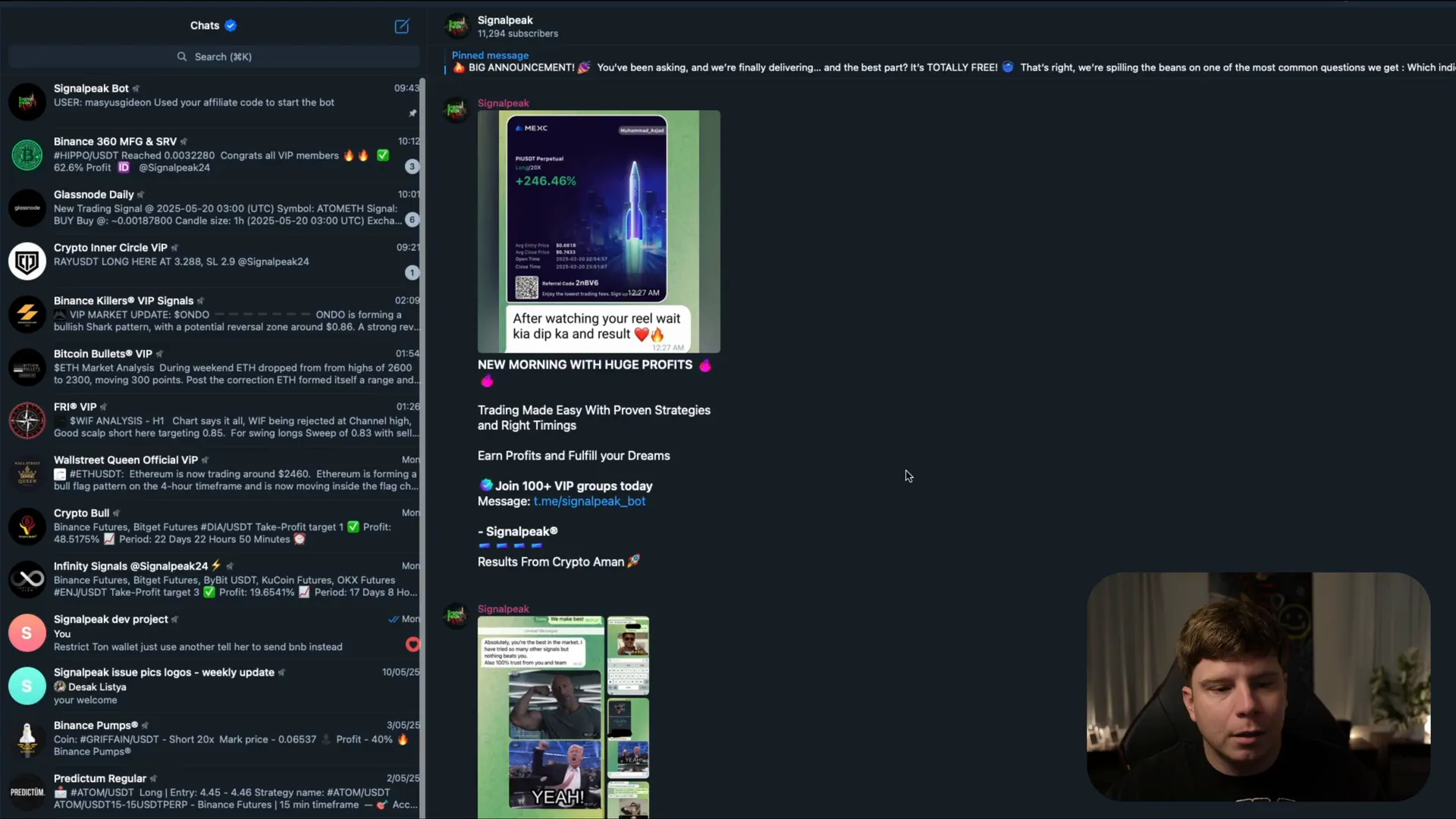Click the Binance 360 MFG green avatar
Image resolution: width=1456 pixels, height=819 pixels.
click(x=27, y=155)
